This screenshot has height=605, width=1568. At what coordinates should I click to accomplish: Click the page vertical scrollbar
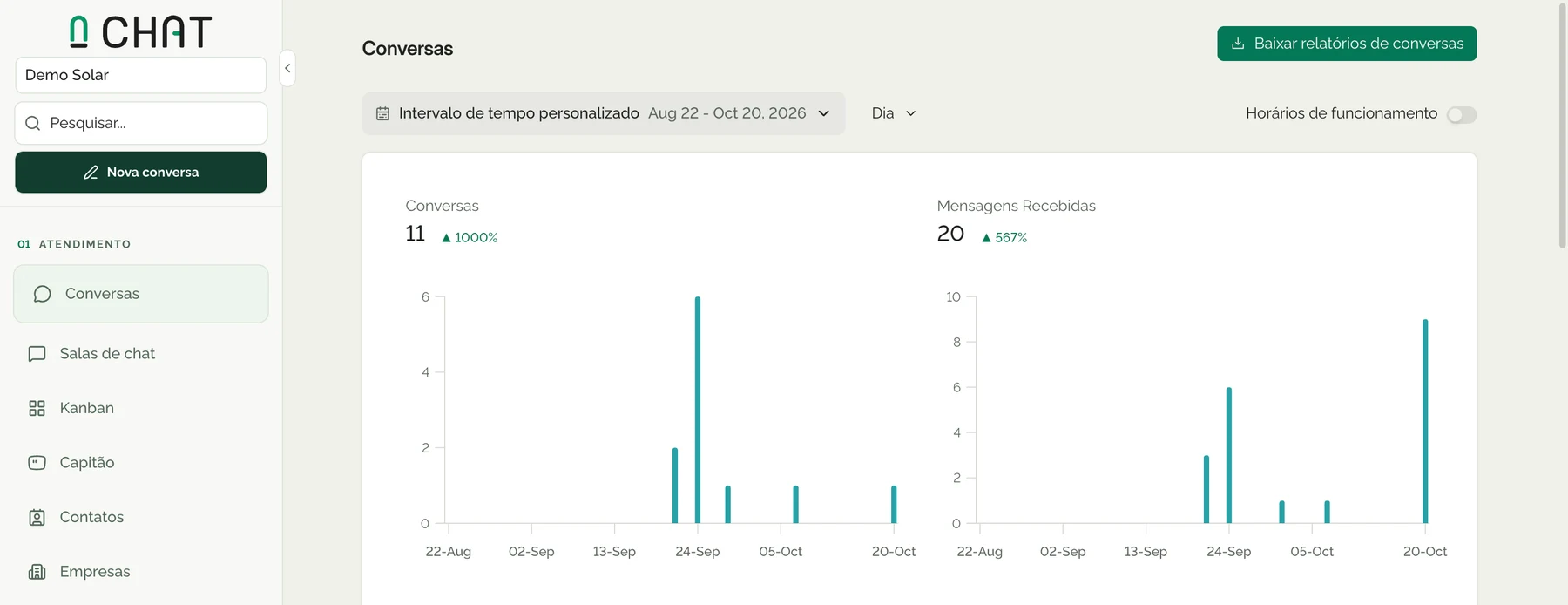1562,126
